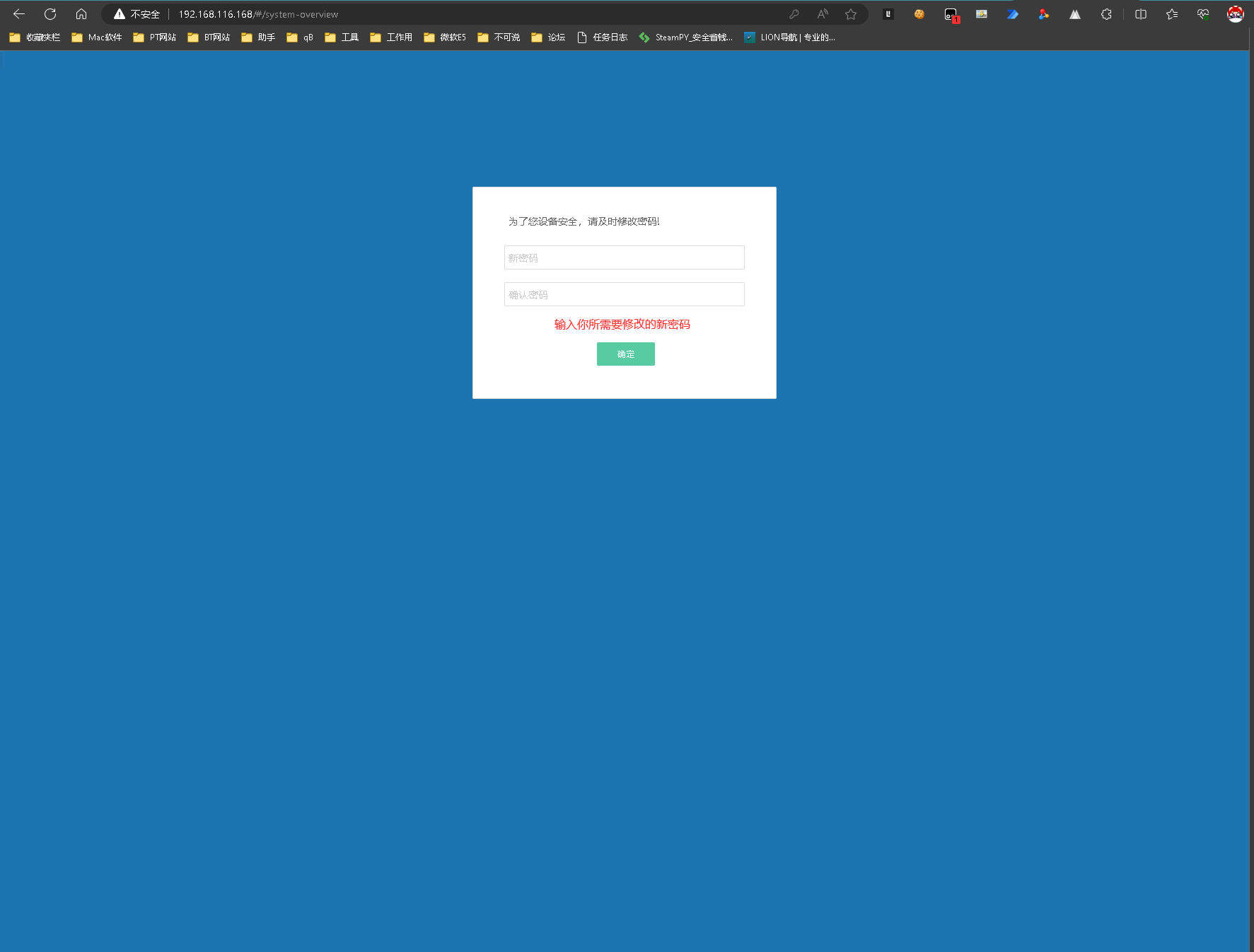Image resolution: width=1254 pixels, height=952 pixels.
Task: Click the 新密码 input field
Action: [x=624, y=257]
